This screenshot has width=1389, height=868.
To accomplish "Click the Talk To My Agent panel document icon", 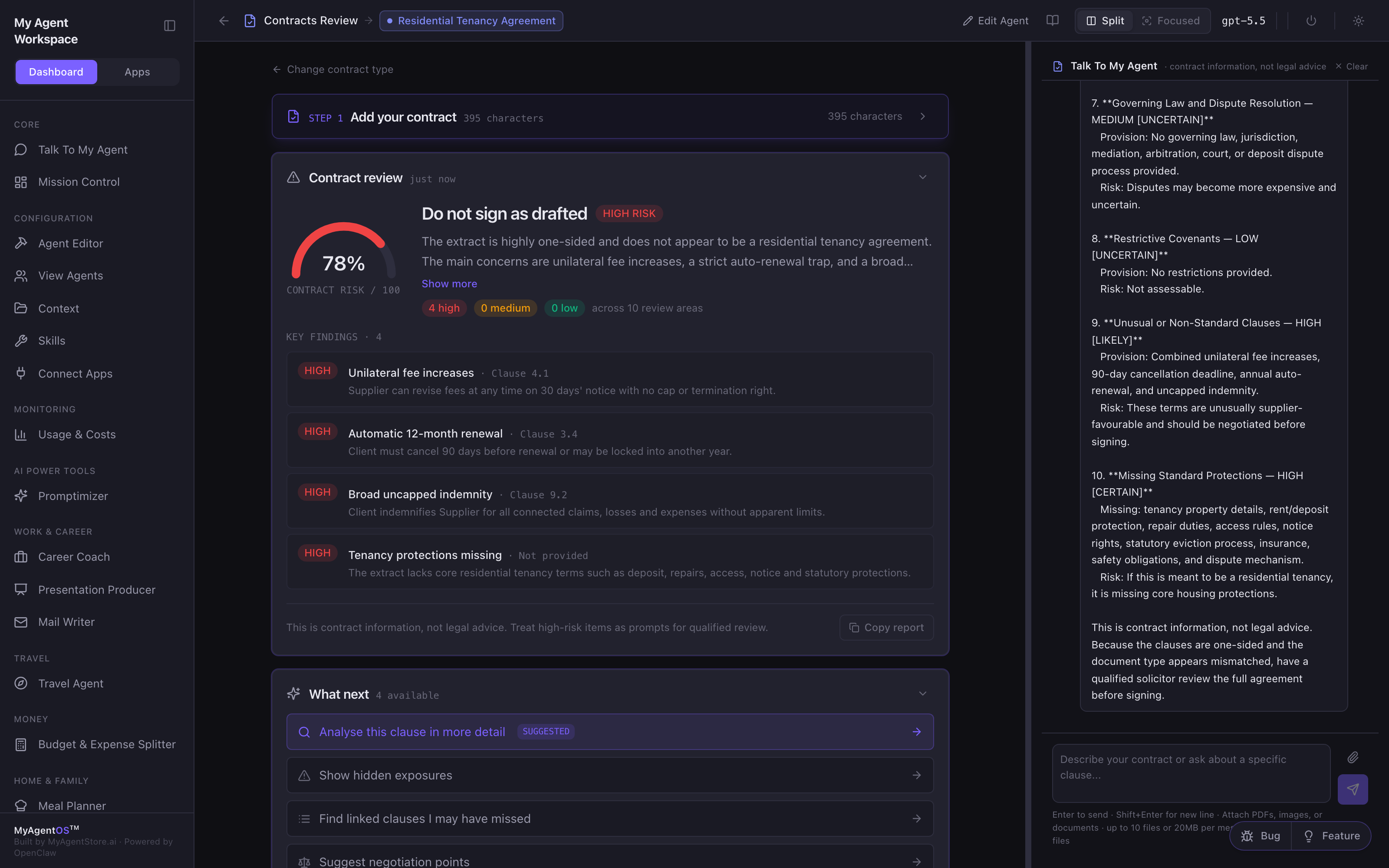I will pyautogui.click(x=1058, y=66).
